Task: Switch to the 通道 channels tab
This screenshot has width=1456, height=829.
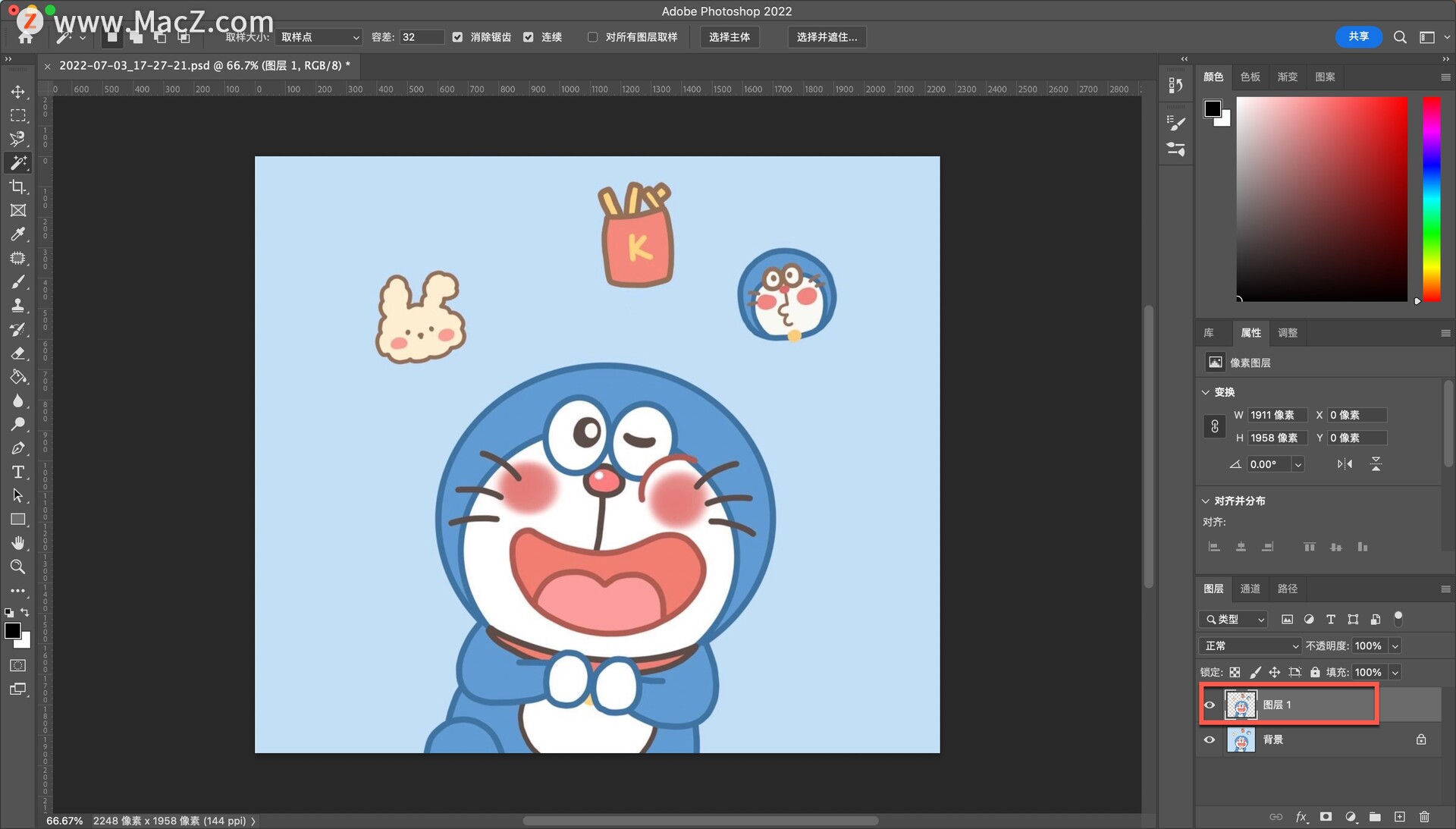Action: click(1250, 589)
